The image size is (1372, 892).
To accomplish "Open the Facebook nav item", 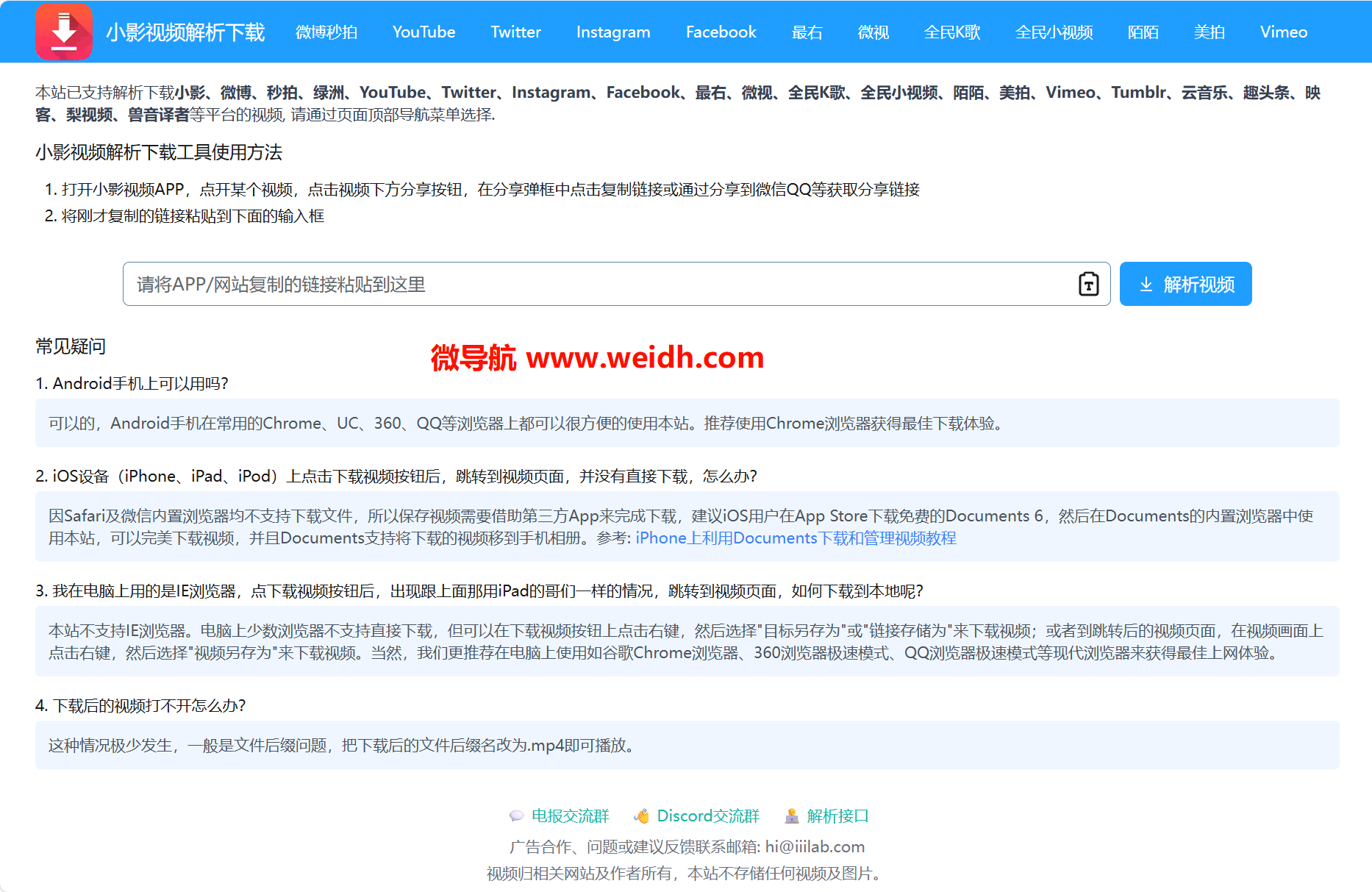I will point(721,32).
